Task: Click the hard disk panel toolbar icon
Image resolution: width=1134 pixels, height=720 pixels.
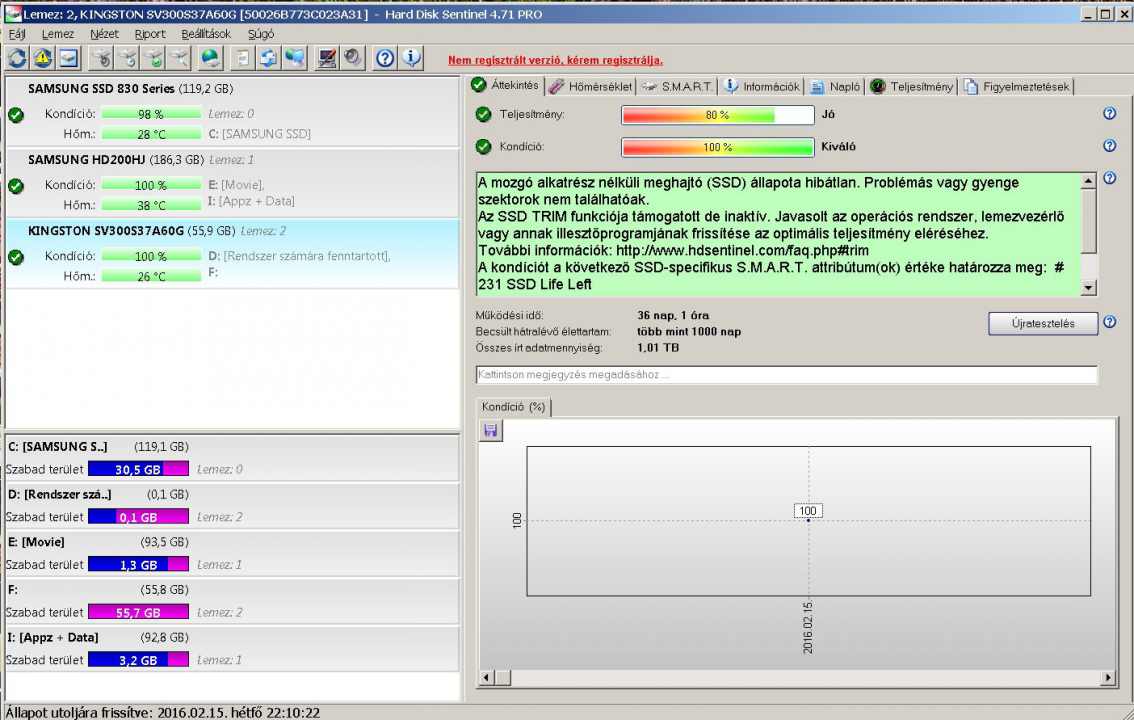Action: coord(69,58)
